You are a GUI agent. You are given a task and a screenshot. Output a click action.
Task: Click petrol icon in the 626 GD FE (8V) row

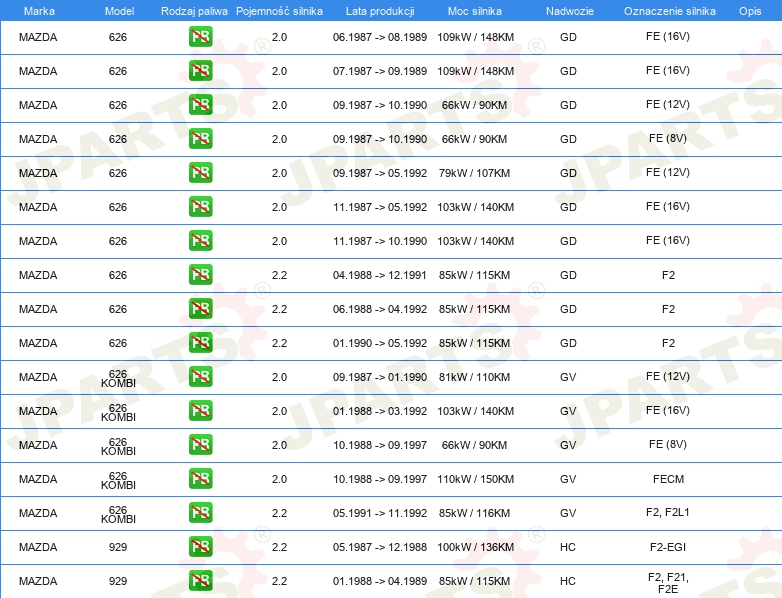pyautogui.click(x=200, y=139)
